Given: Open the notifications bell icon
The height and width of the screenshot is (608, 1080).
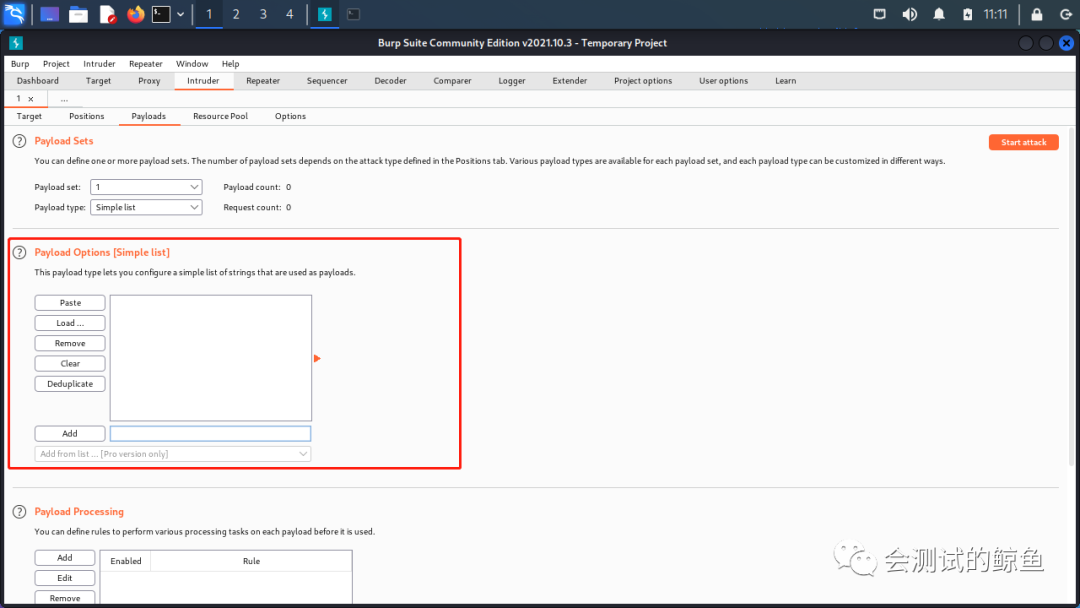Looking at the screenshot, I should point(939,14).
